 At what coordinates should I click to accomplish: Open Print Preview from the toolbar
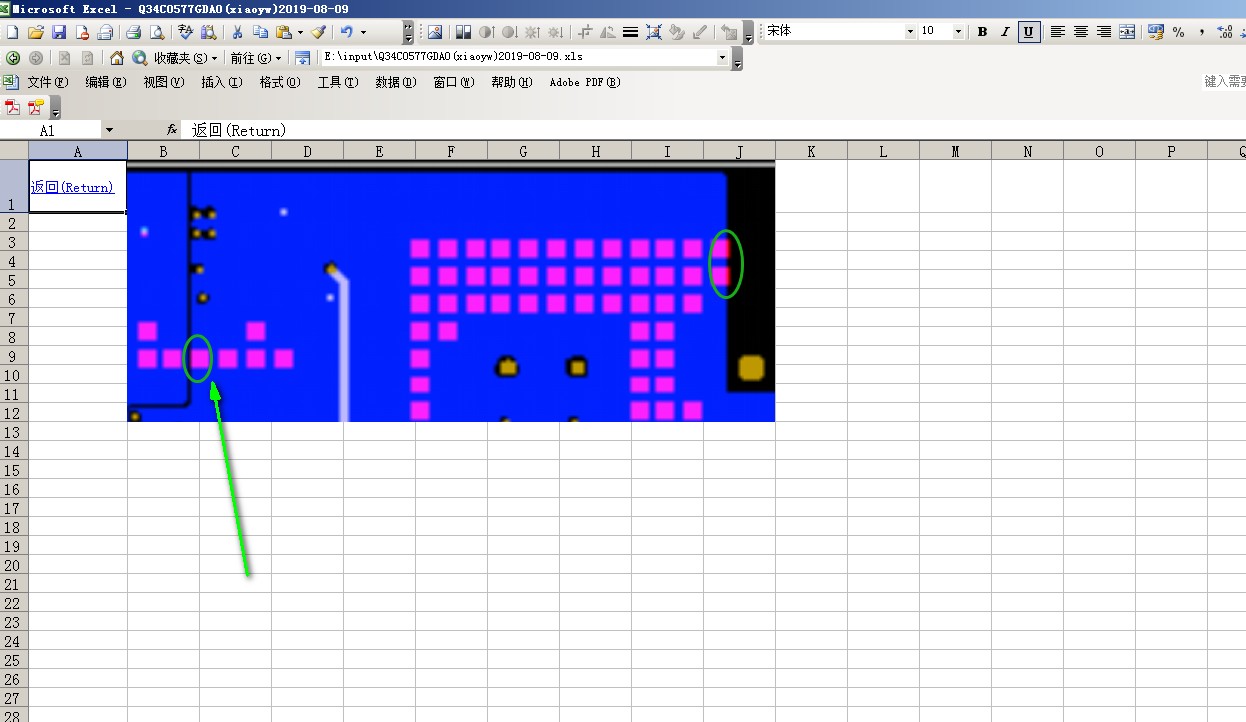pyautogui.click(x=156, y=32)
